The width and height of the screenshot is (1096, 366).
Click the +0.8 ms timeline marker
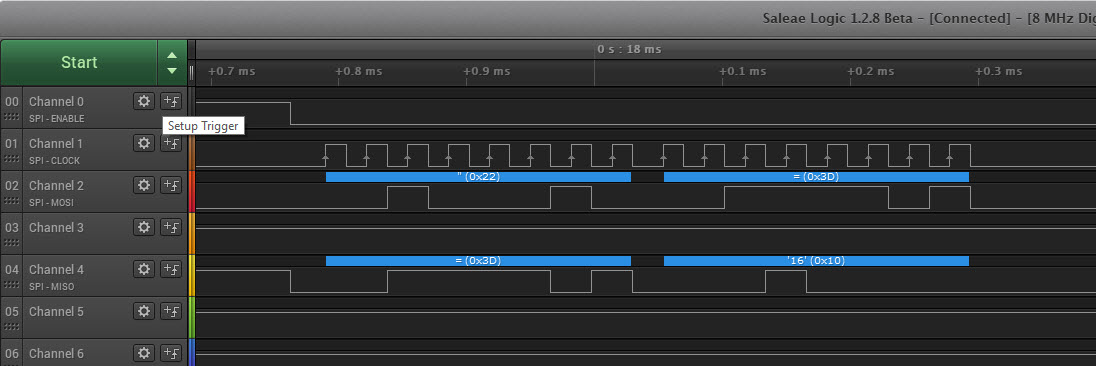coord(359,71)
